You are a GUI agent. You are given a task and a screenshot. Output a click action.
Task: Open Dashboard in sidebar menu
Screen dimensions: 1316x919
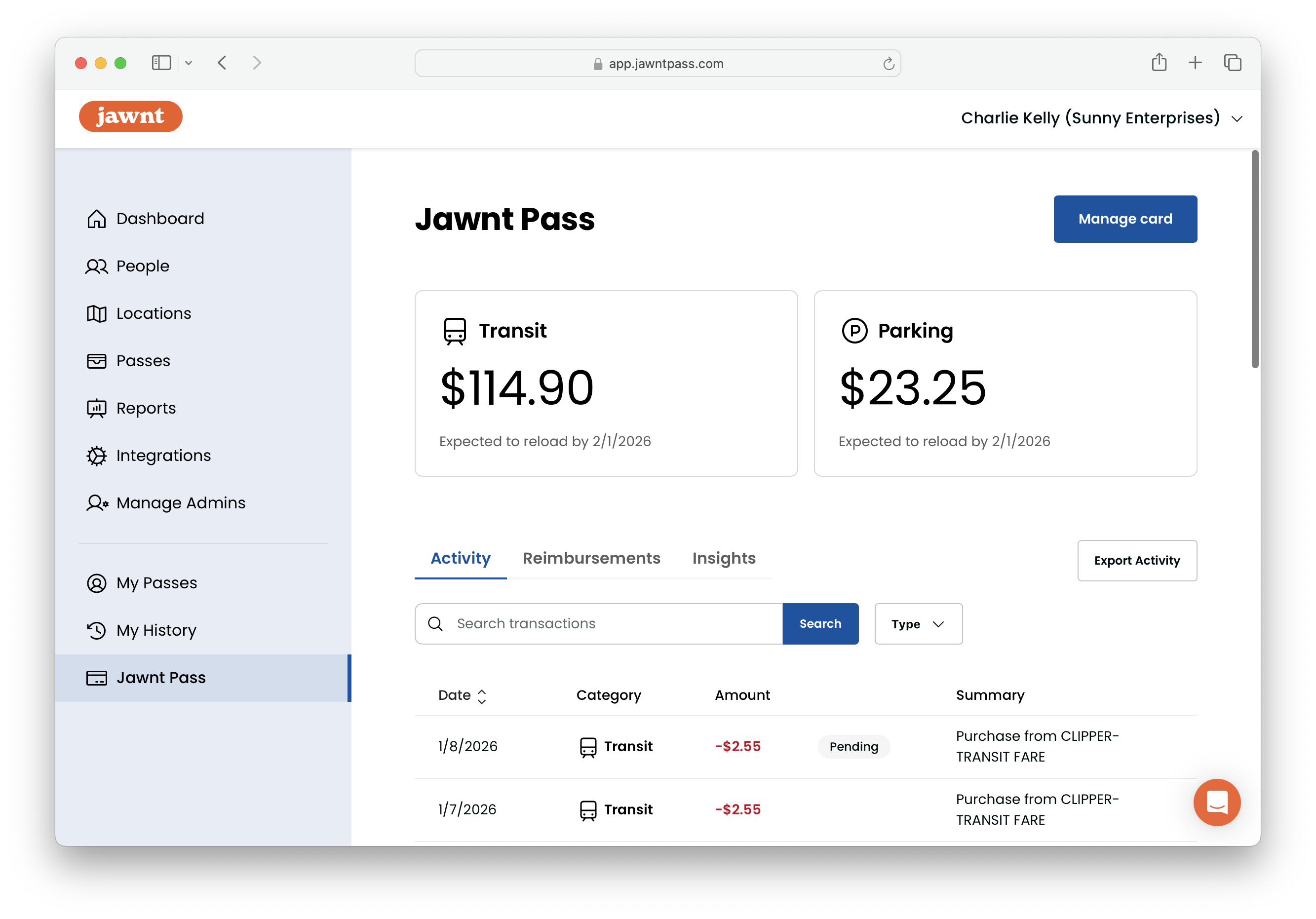pos(203,219)
